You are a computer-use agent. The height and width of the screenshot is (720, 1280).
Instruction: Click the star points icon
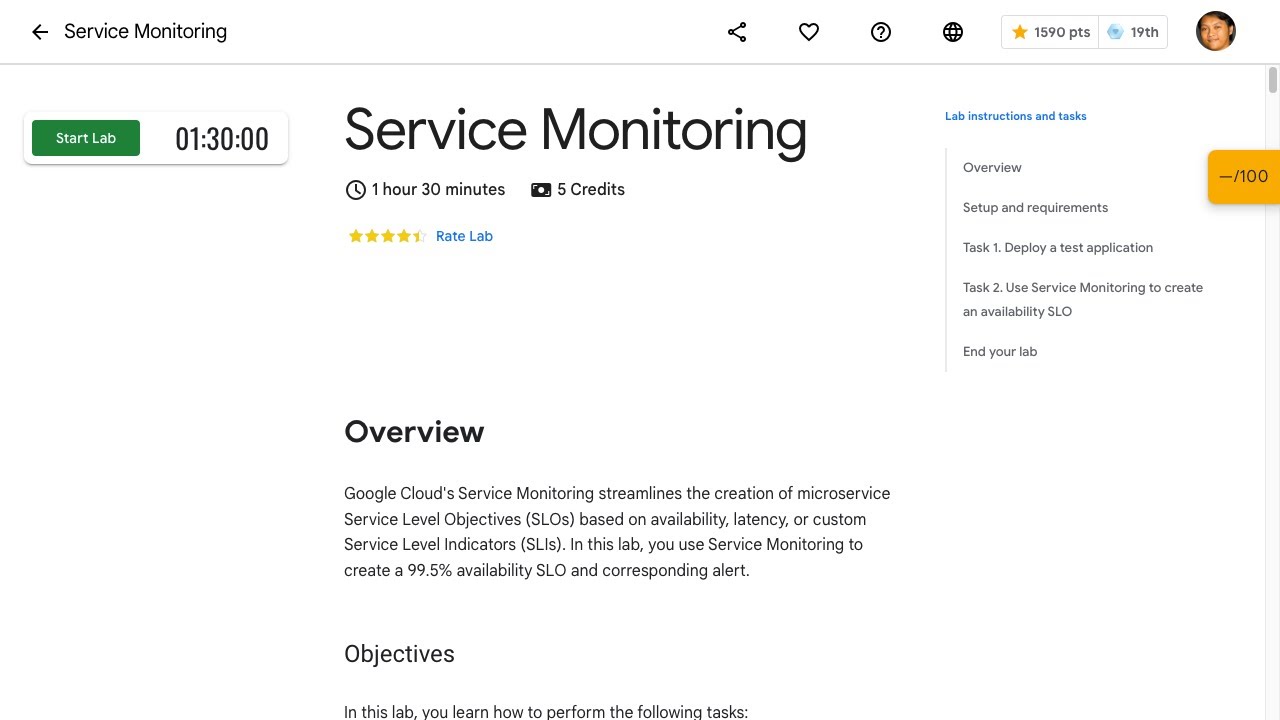click(1019, 32)
